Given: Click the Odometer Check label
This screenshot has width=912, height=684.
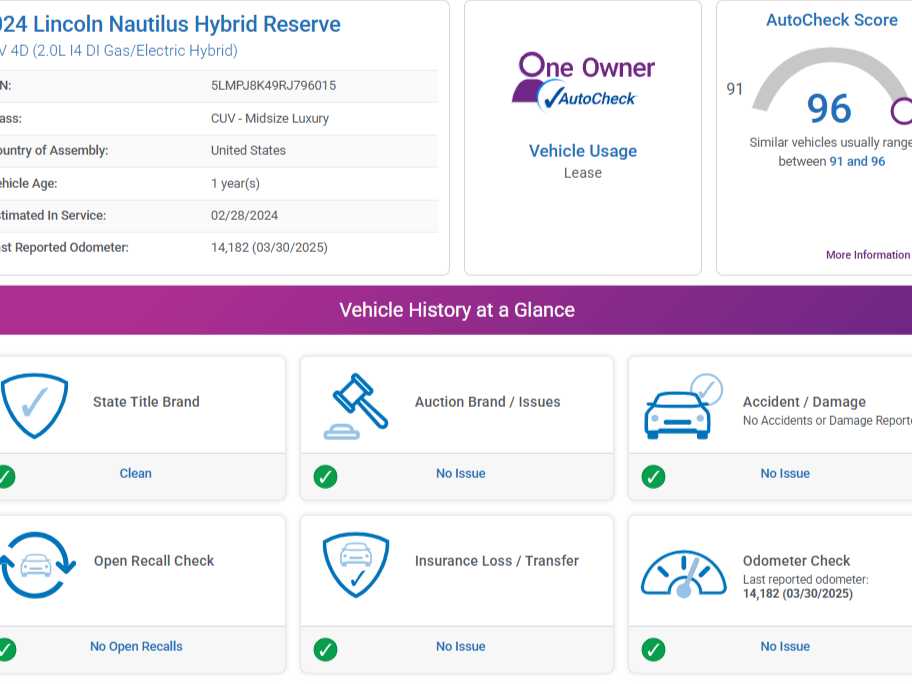Looking at the screenshot, I should tap(796, 561).
